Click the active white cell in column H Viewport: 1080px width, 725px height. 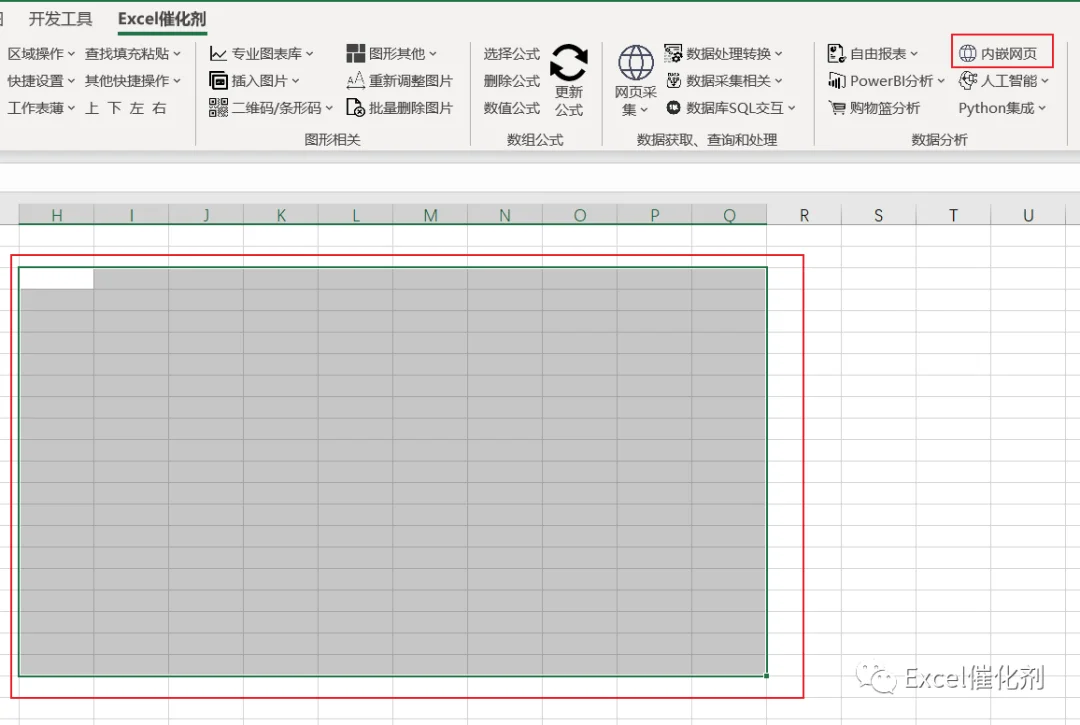click(56, 279)
